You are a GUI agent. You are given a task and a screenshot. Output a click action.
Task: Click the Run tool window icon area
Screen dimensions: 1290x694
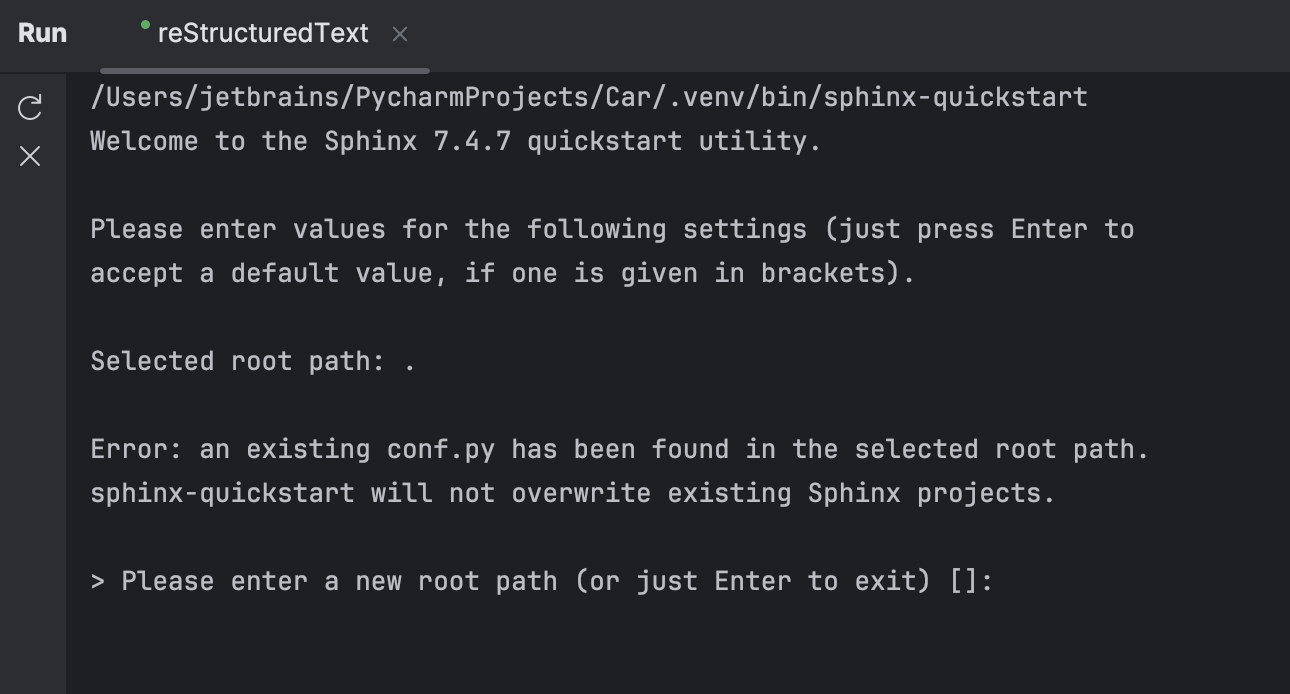click(42, 32)
